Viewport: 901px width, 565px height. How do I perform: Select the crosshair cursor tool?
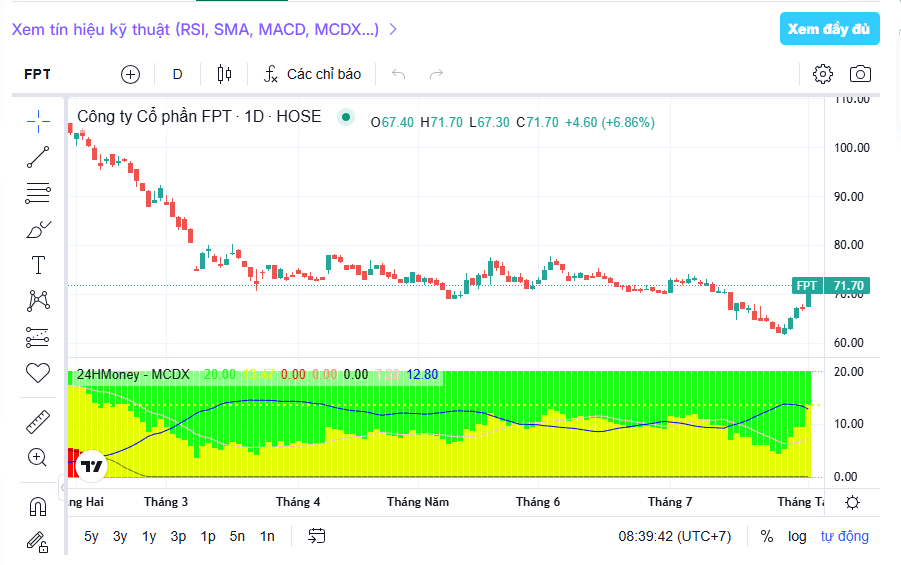(x=38, y=121)
